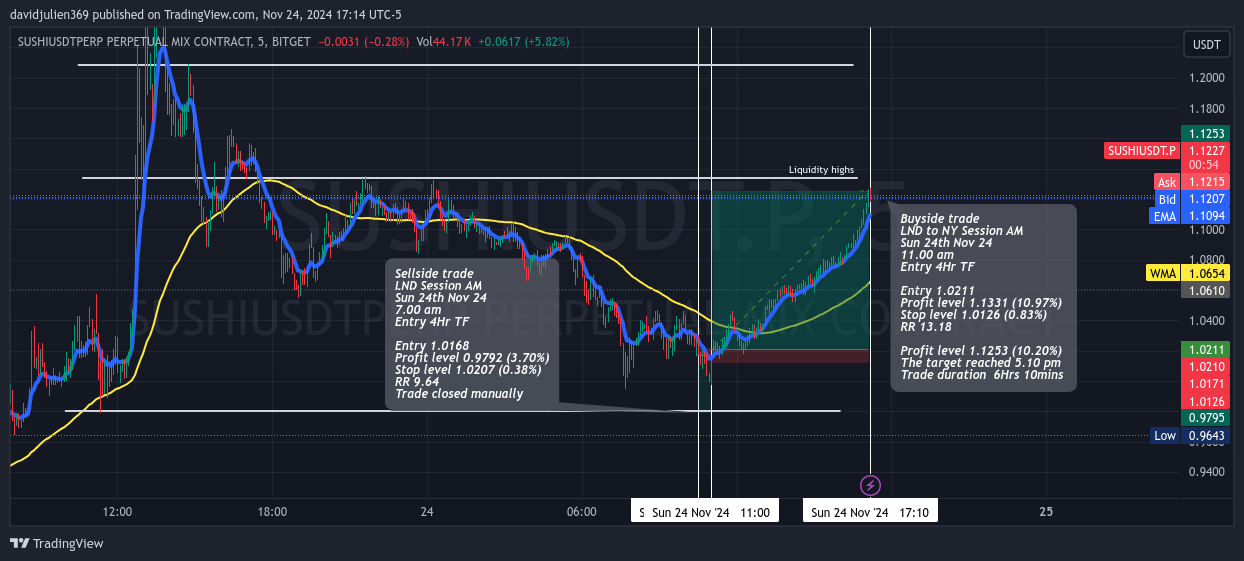The width and height of the screenshot is (1244, 561).
Task: Click the Vol 44.17 K indicator value
Action: (445, 41)
